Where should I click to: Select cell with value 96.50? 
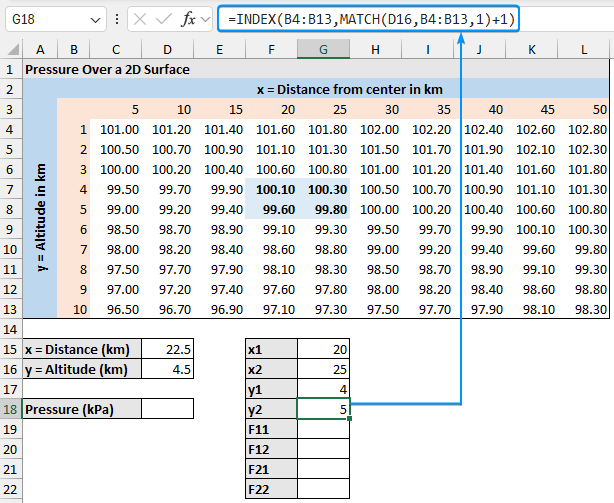[116, 309]
